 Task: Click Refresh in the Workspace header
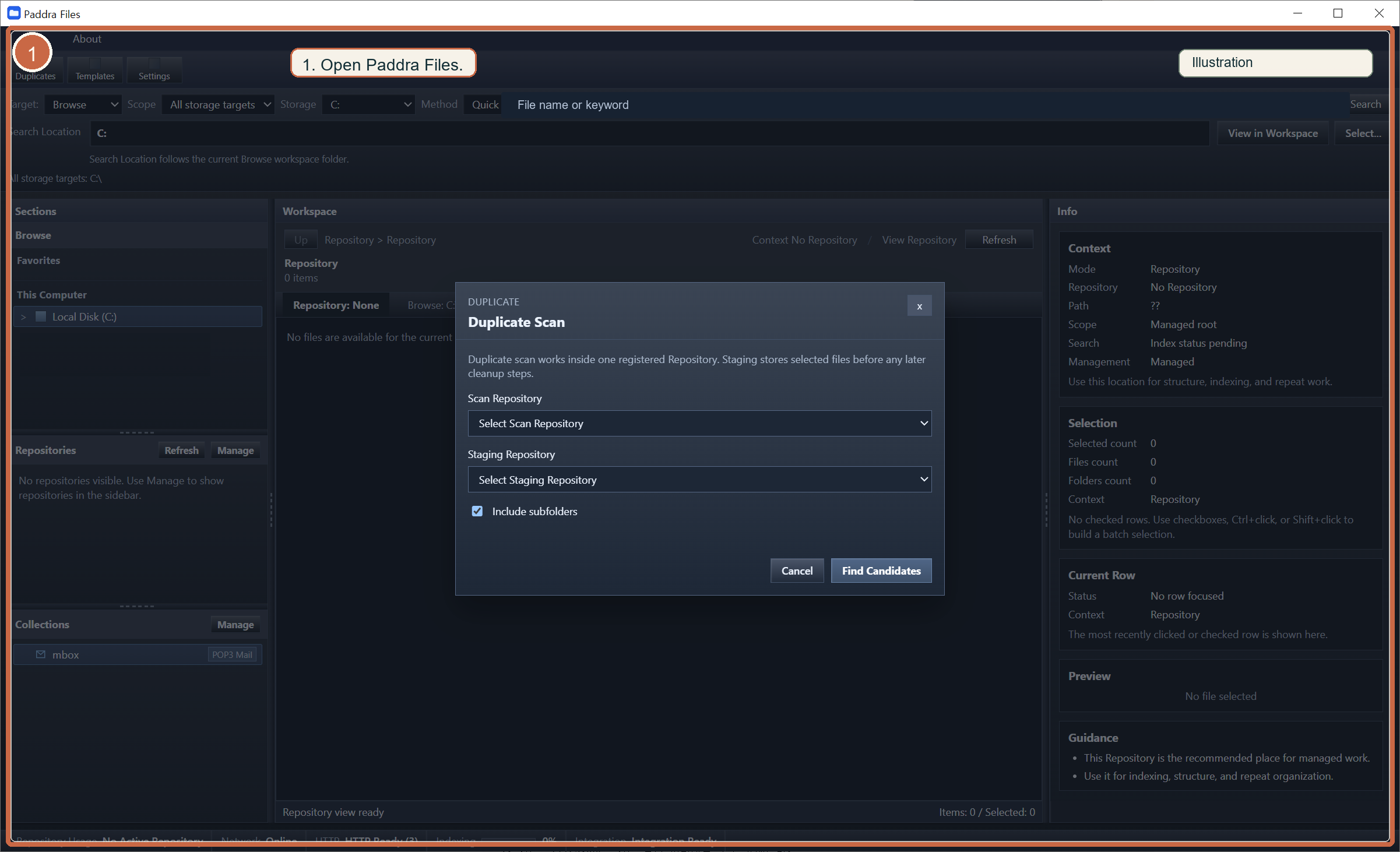coord(999,240)
